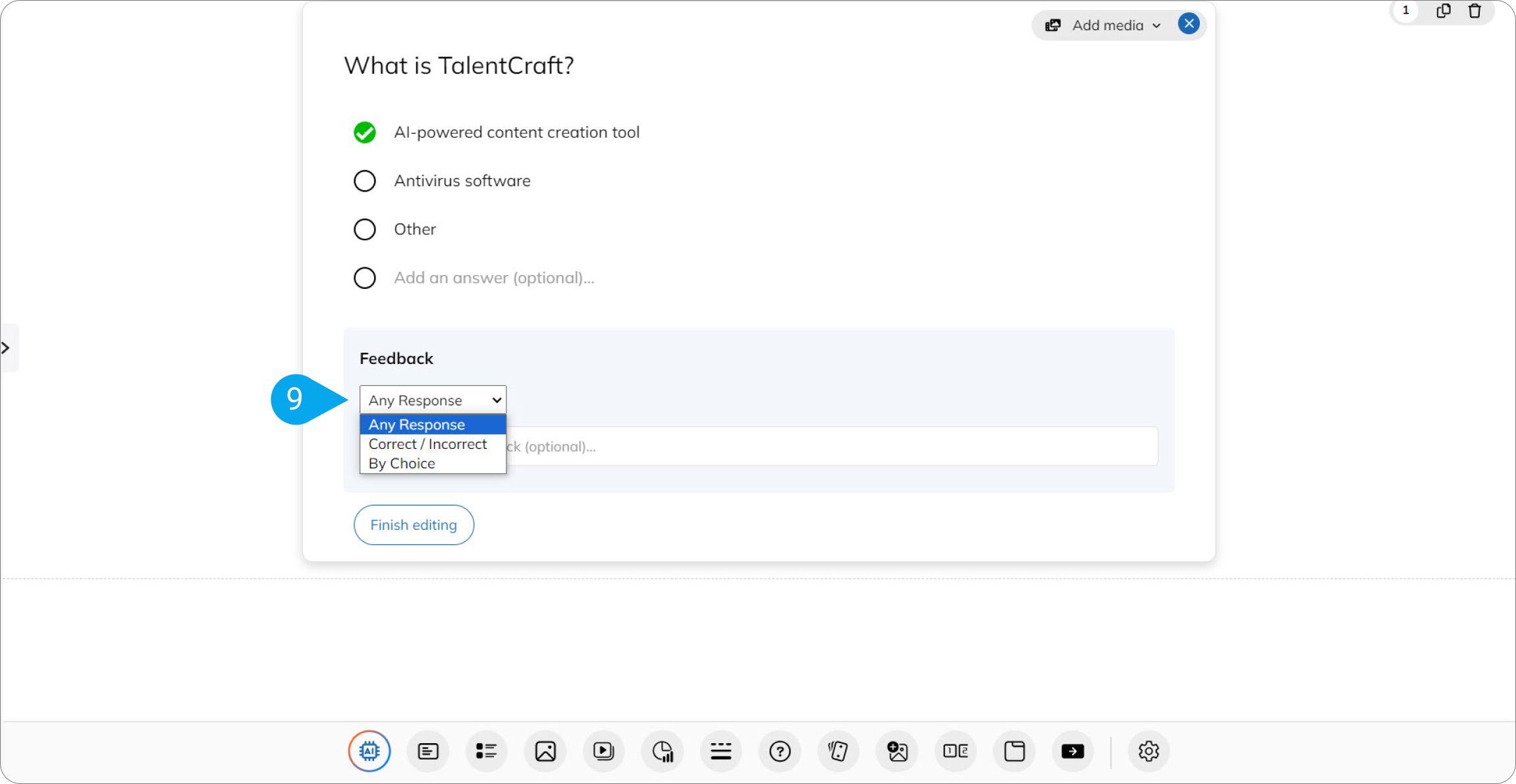Edit answer text Antivirus software
Image resolution: width=1516 pixels, height=784 pixels.
pyautogui.click(x=462, y=181)
